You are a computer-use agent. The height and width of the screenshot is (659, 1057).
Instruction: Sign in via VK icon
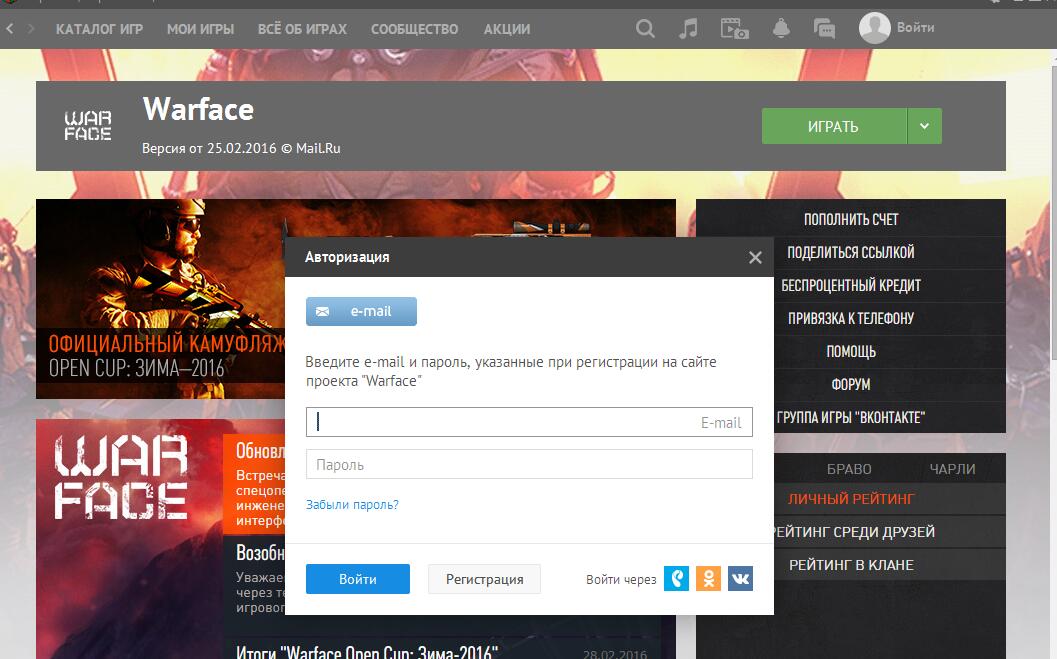click(x=740, y=579)
